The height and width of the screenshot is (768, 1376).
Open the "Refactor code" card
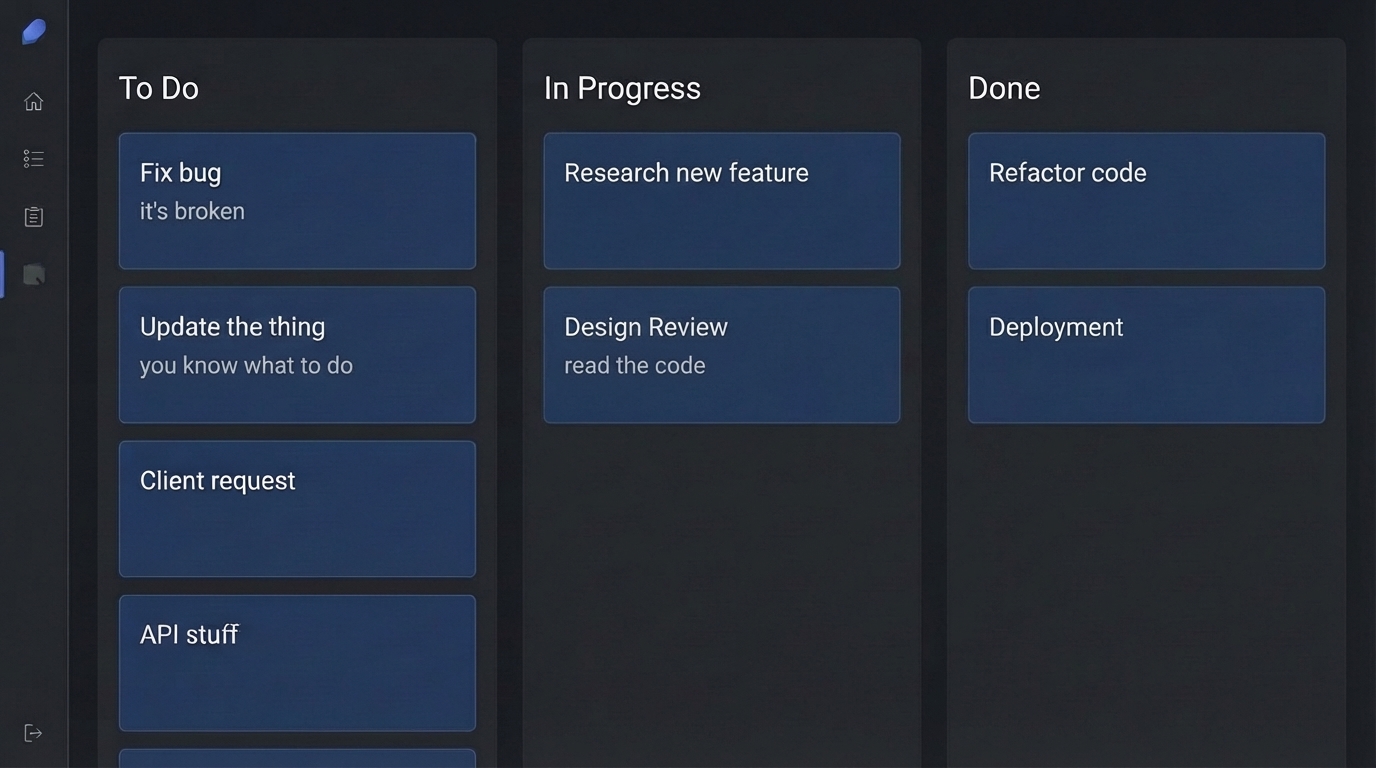click(x=1146, y=201)
